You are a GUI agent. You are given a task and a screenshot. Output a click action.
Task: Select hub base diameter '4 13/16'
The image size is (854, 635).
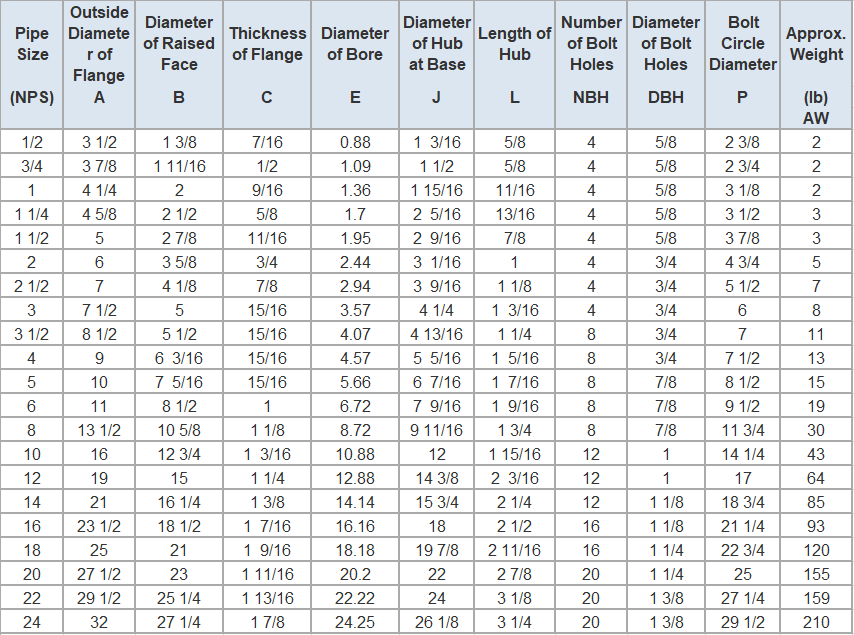437,334
